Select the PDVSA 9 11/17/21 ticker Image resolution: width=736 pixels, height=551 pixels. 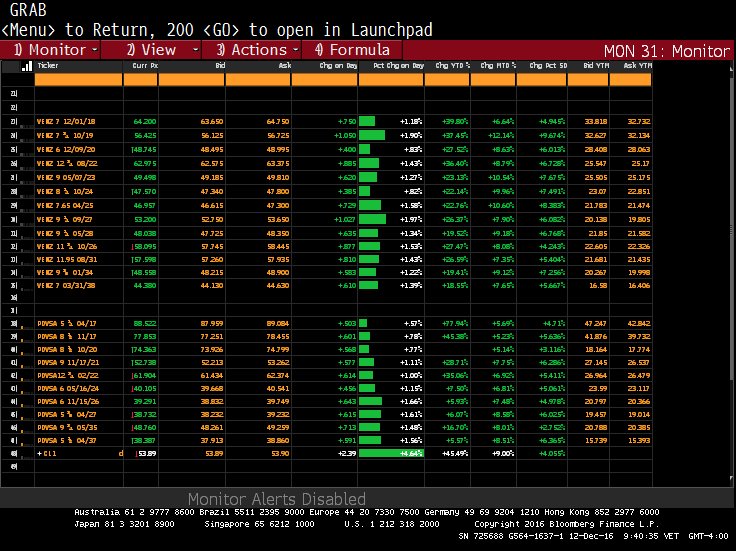coord(68,362)
